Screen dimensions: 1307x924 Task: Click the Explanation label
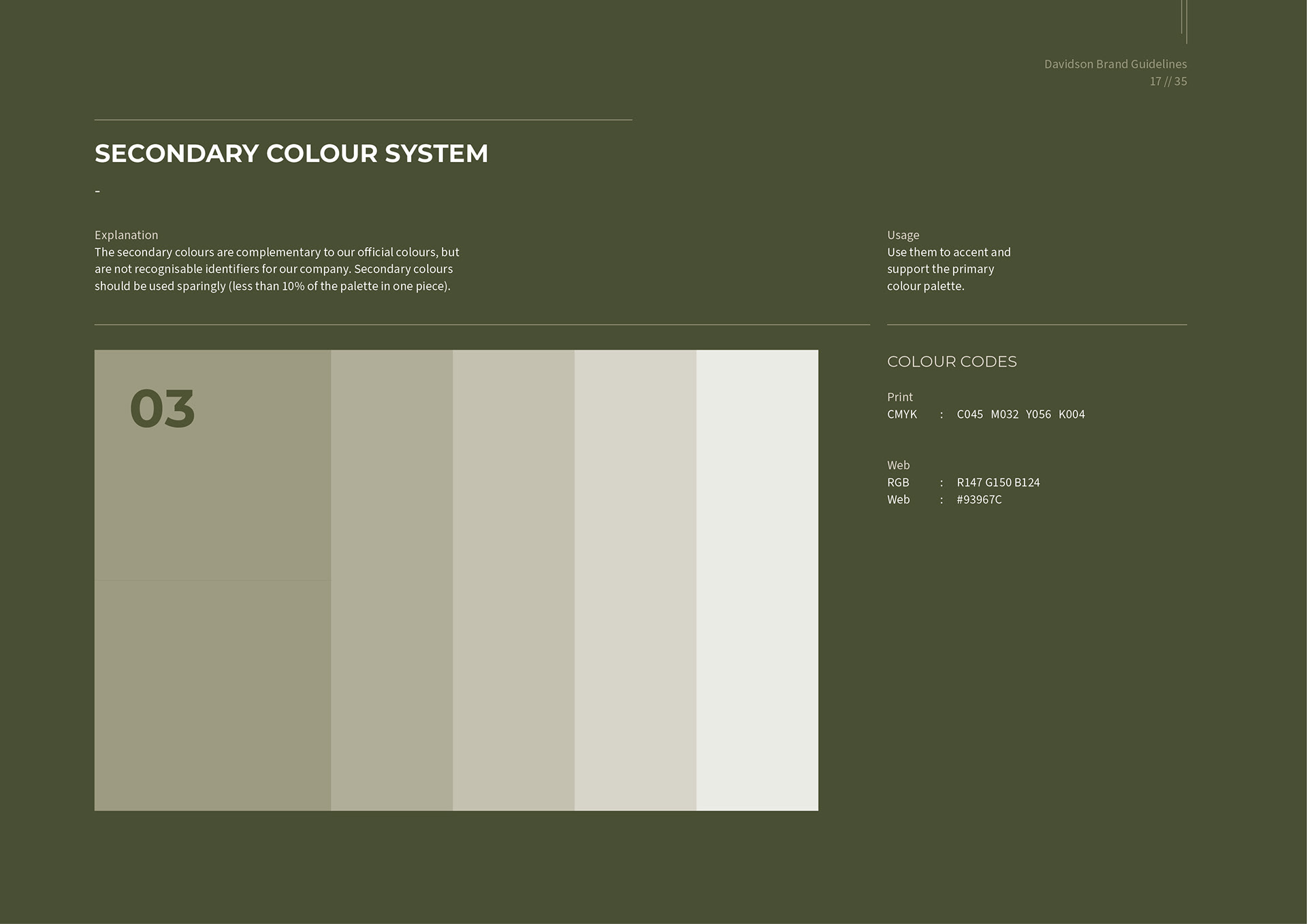click(x=126, y=235)
